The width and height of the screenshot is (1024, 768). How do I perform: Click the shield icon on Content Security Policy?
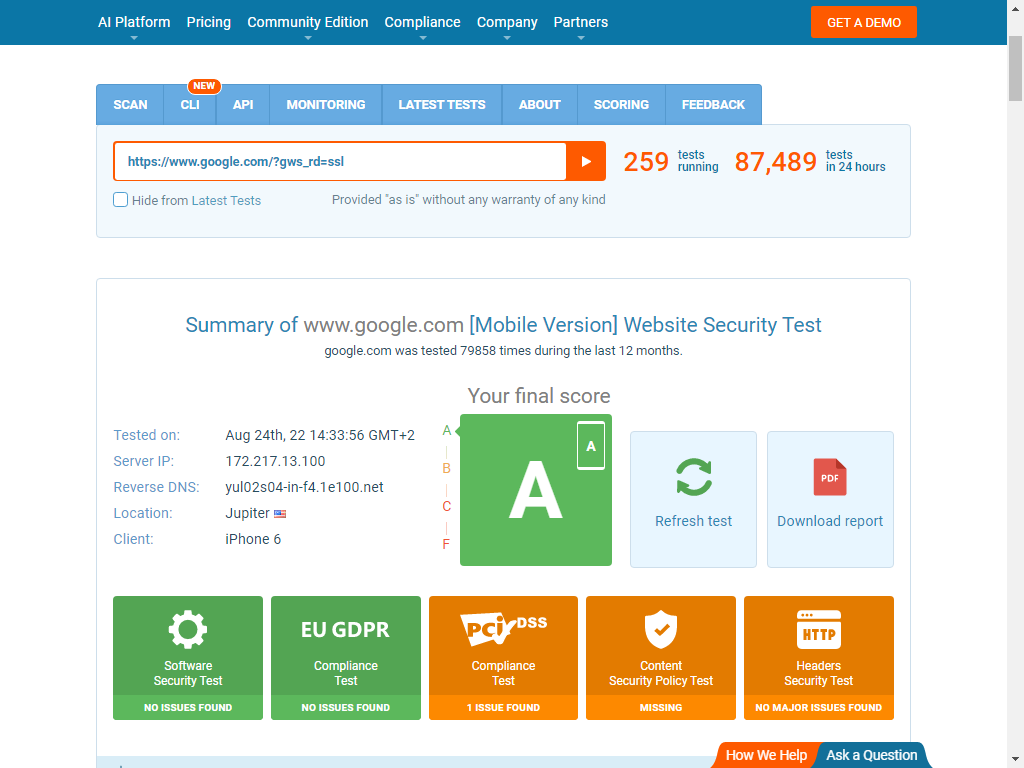(661, 629)
